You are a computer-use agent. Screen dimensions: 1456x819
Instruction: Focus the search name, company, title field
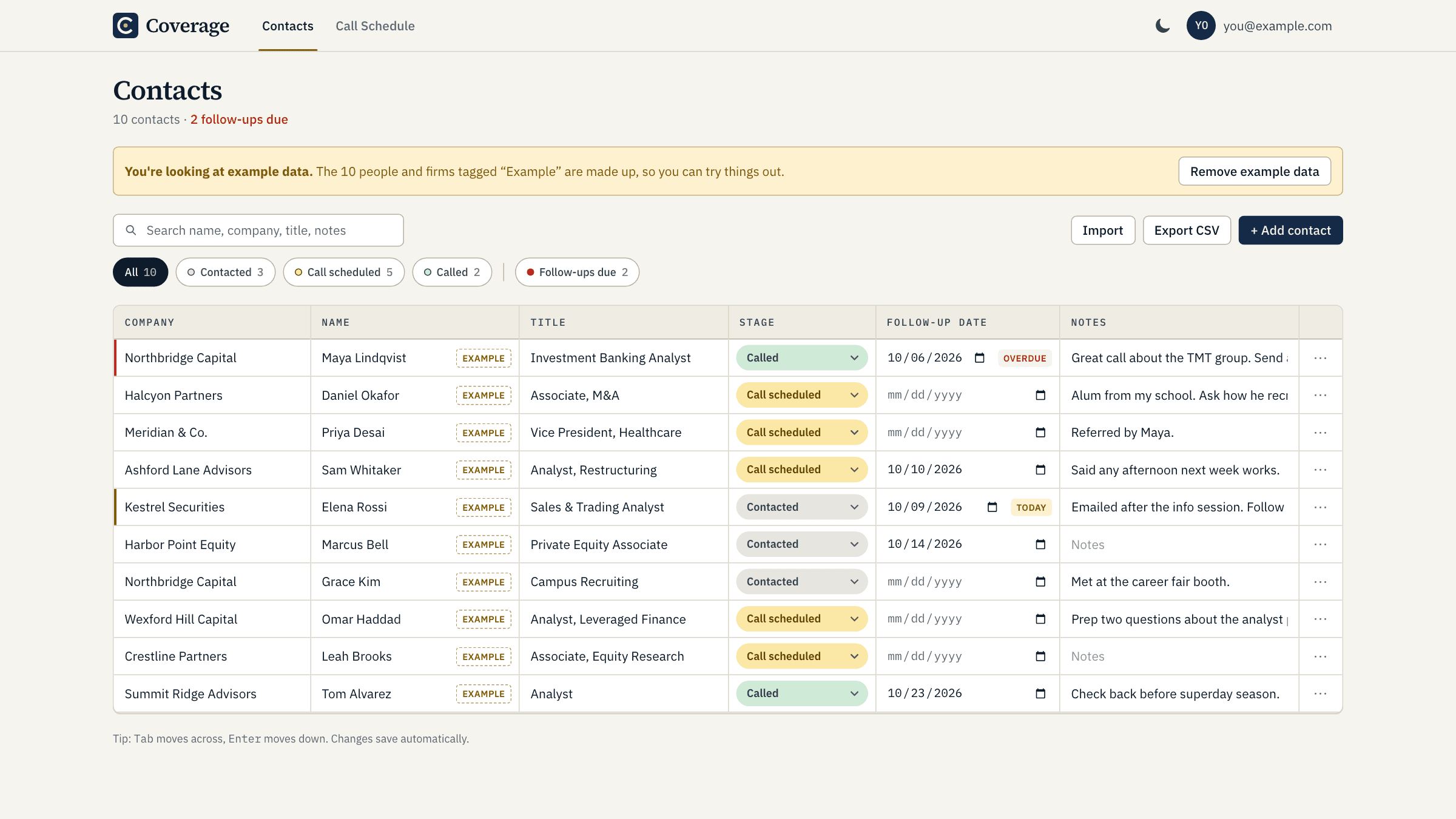258,231
